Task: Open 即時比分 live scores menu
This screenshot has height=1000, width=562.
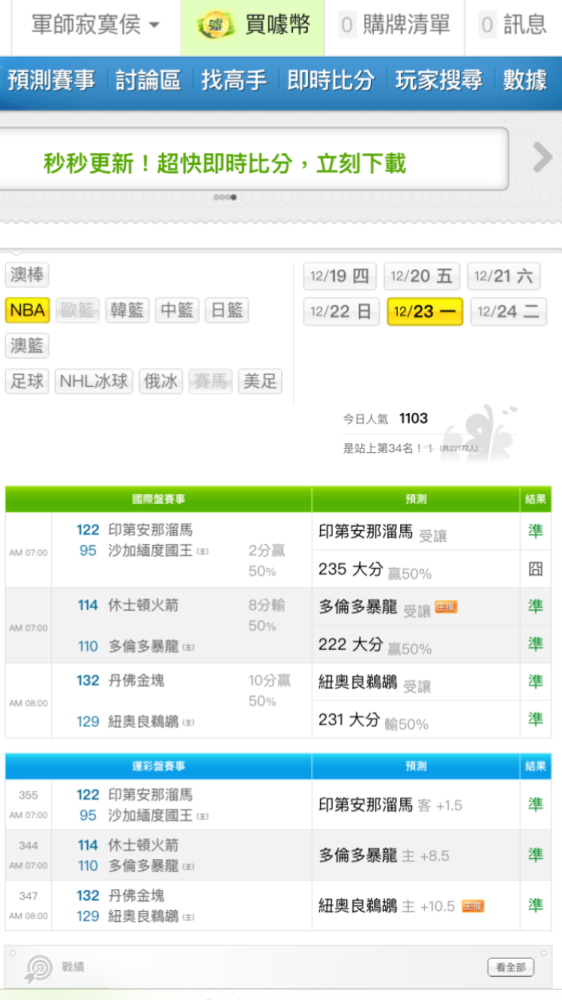Action: (330, 81)
